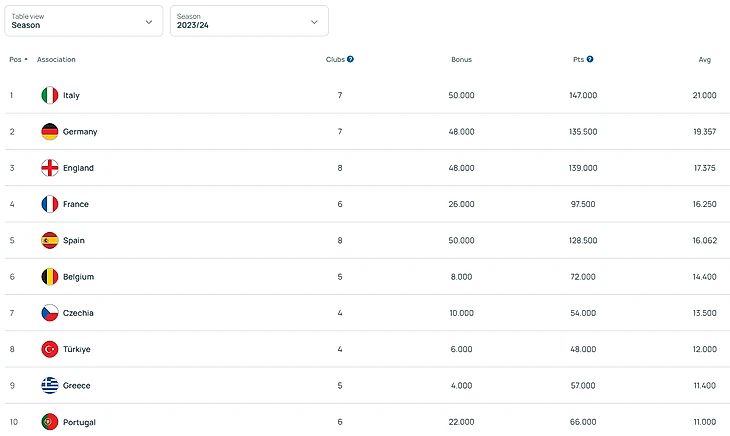Image resolution: width=730 pixels, height=436 pixels.
Task: Click the Türkiye flag icon
Action: [50, 349]
